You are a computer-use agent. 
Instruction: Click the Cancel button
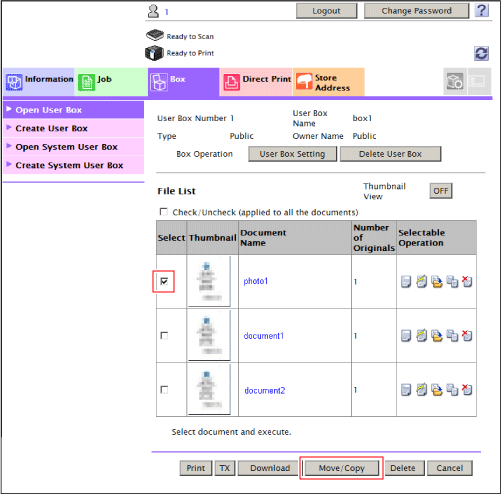tap(450, 468)
